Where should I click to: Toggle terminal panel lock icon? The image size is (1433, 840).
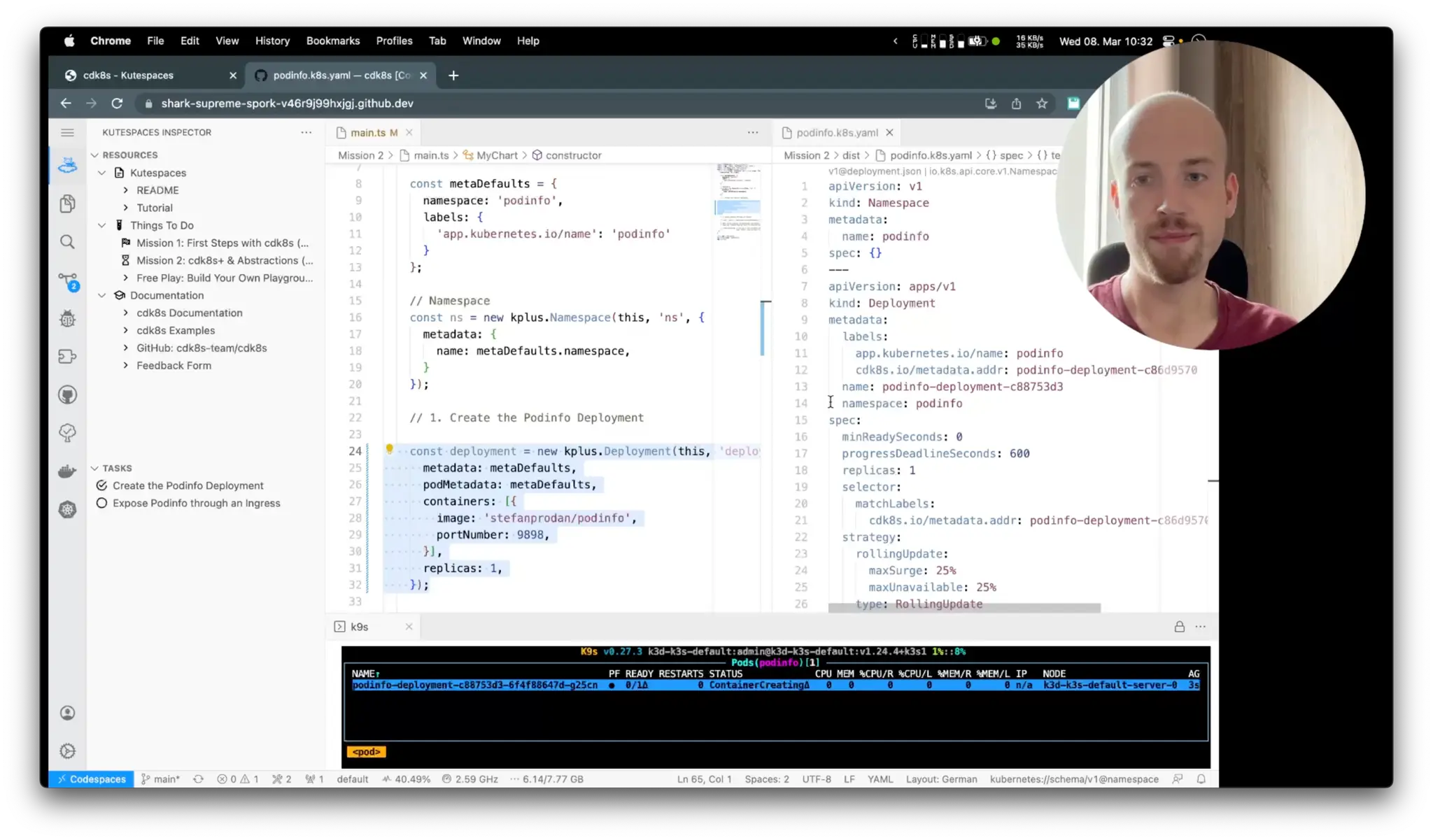1179,627
